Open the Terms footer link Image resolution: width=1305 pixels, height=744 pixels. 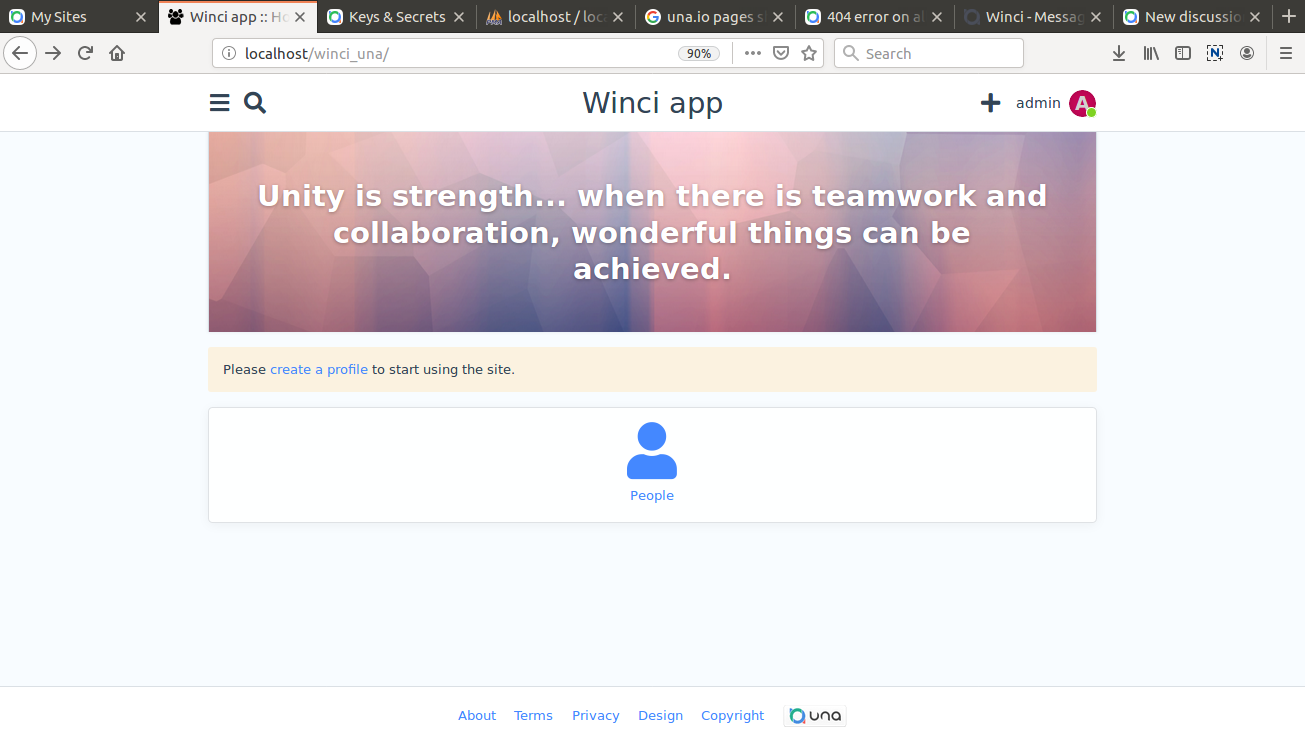(533, 716)
